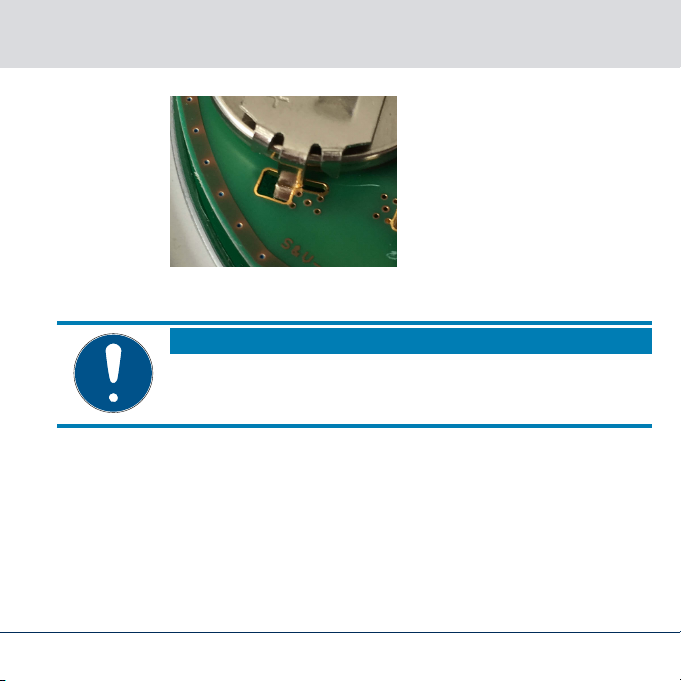Click the copper ring with blue dots on the PCB
The image size is (681, 681).
coord(219,182)
